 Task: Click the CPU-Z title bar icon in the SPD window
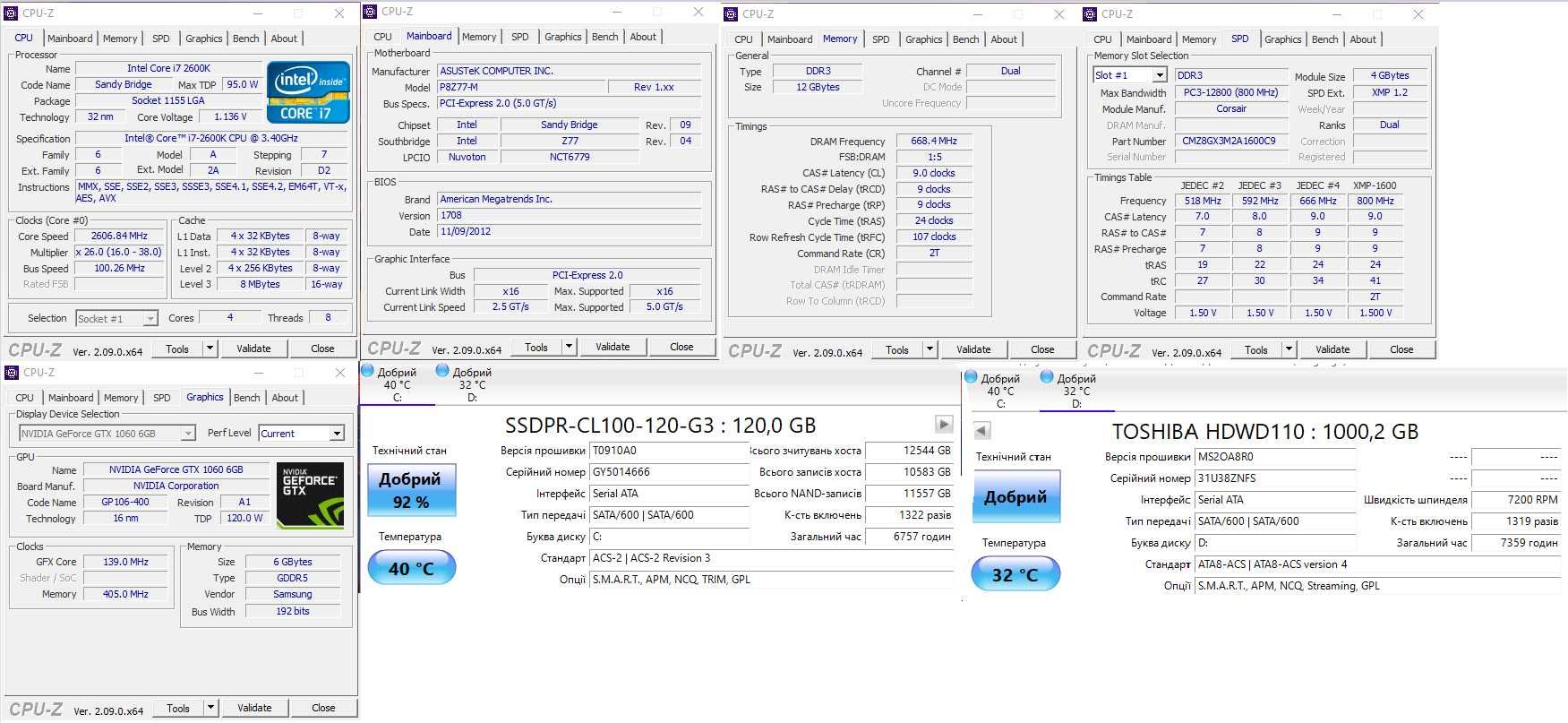pos(1090,13)
